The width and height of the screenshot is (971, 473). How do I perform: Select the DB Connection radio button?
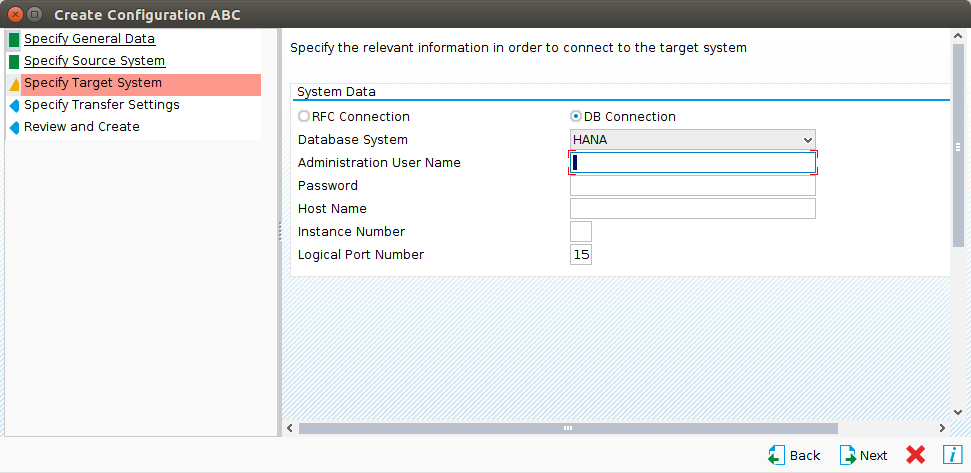click(576, 117)
